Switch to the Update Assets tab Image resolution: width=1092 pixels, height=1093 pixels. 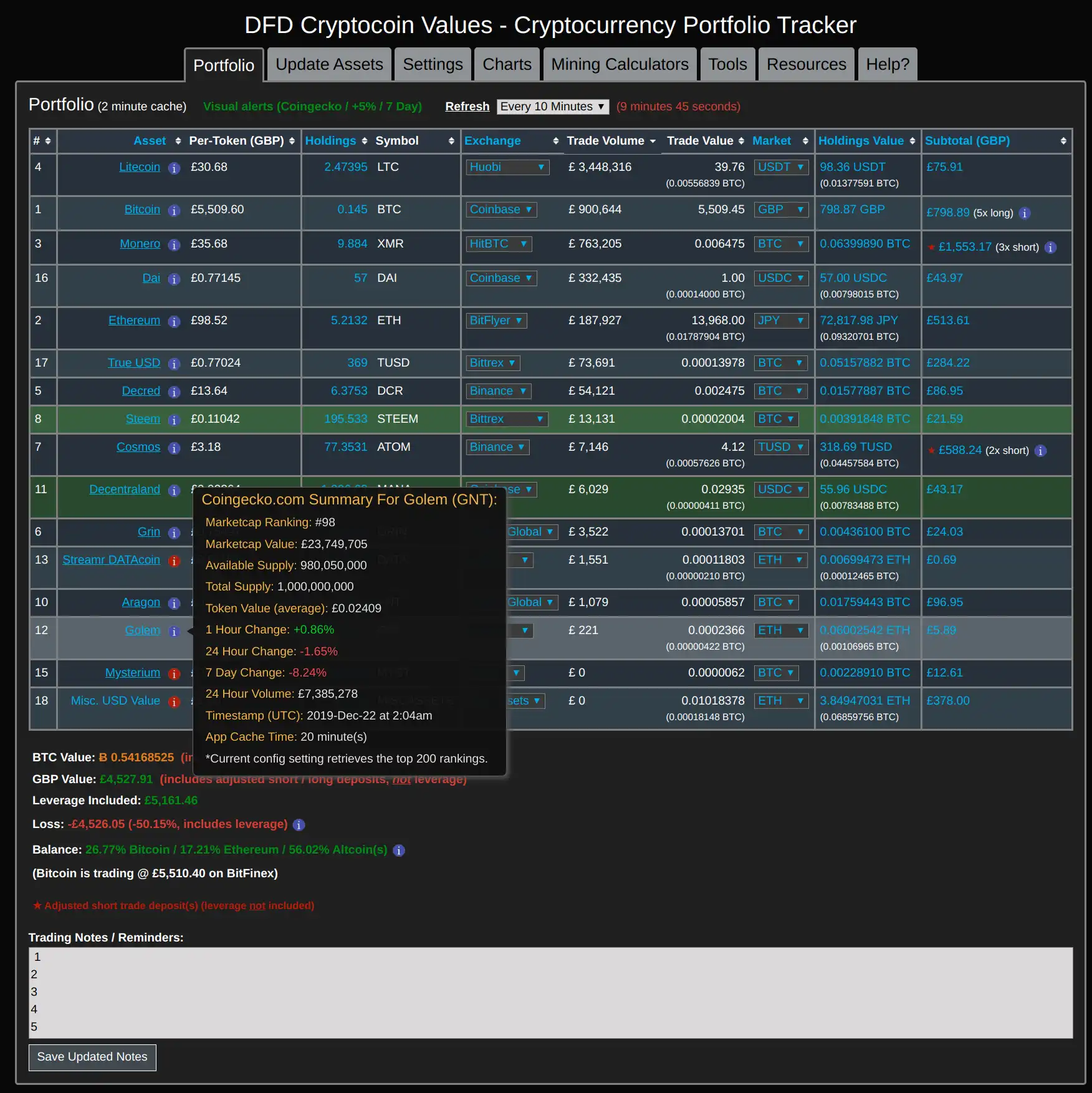(x=329, y=64)
